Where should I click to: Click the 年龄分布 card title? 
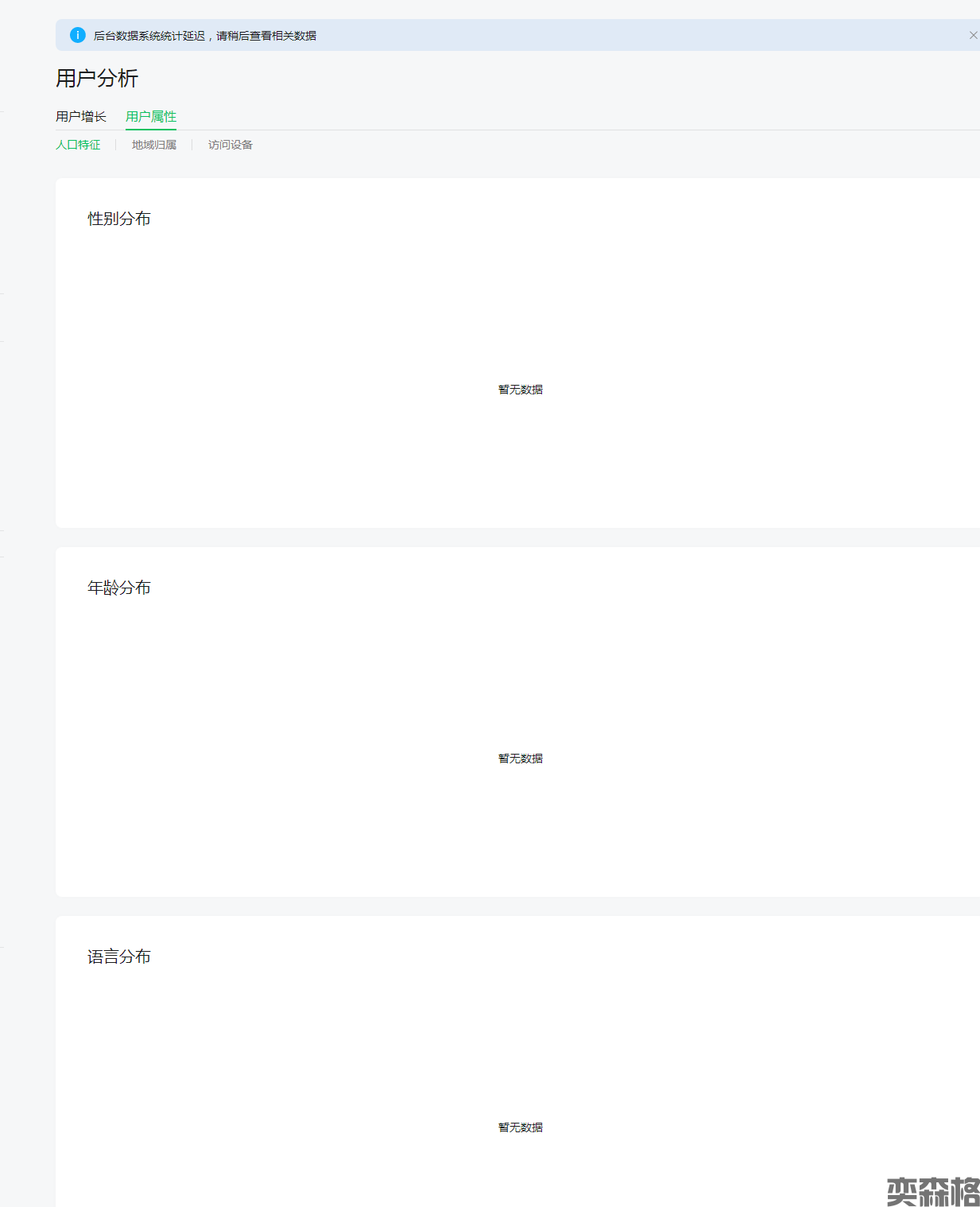pos(119,588)
